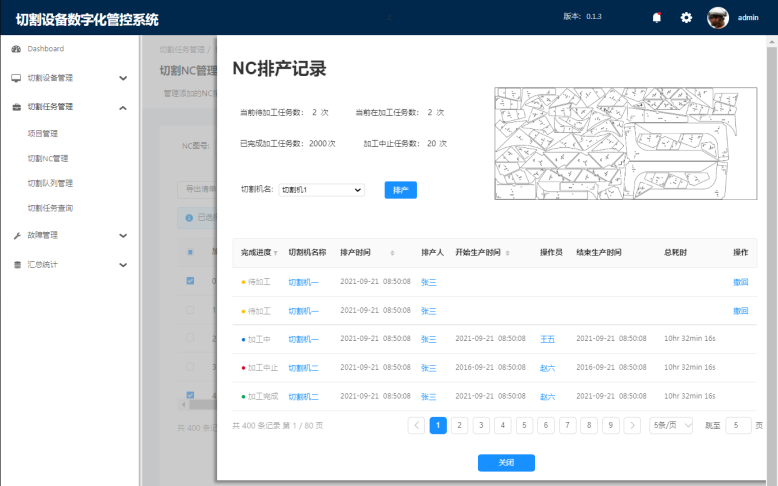778x486 pixels.
Task: Click the 导出清单 button behind dialog
Action: pos(197,189)
